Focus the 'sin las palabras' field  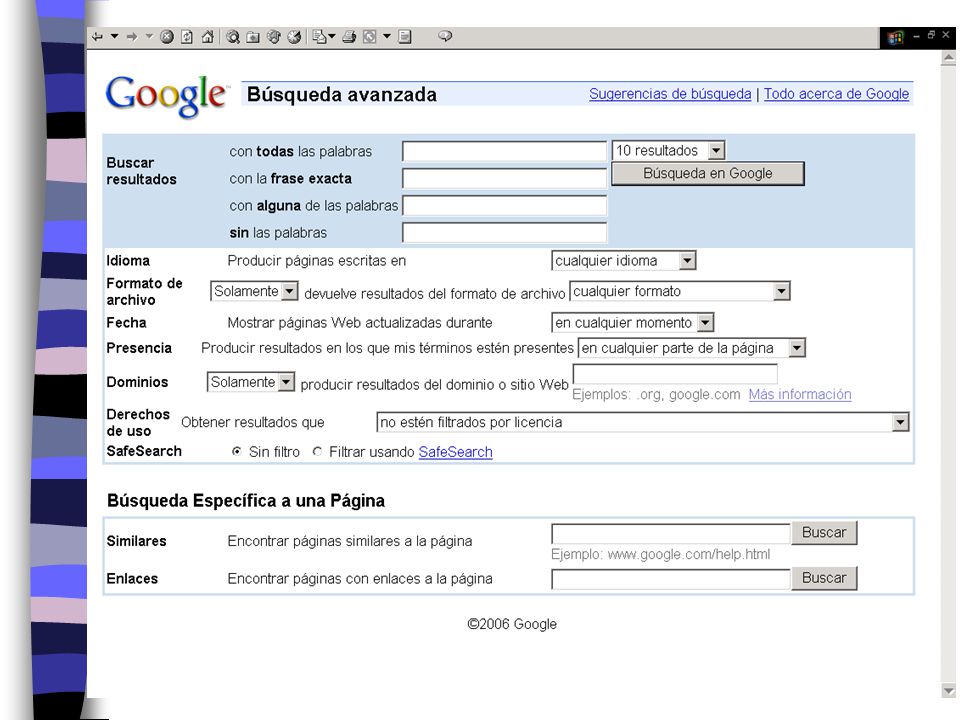pyautogui.click(x=504, y=232)
